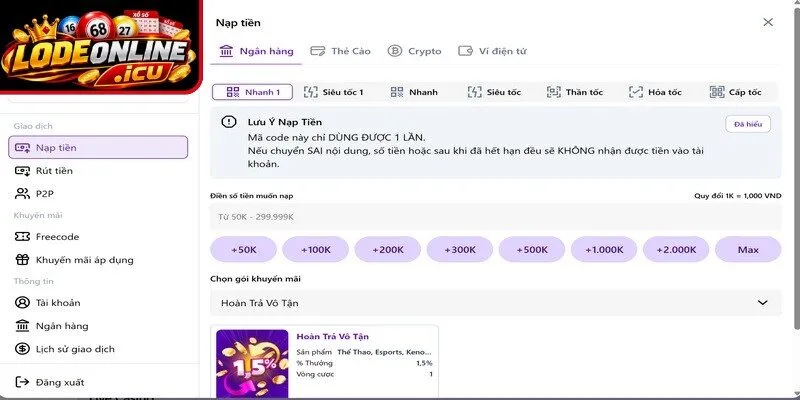Image resolution: width=800 pixels, height=400 pixels.
Task: Add +50K to the deposit amount
Action: [x=243, y=249]
